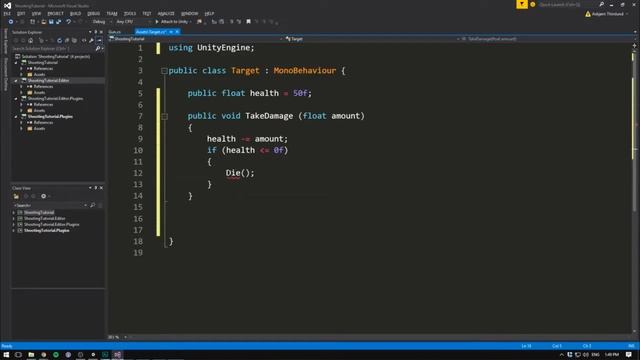Select ShootingTutorial.Editor in Class View
The width and height of the screenshot is (640, 360).
44,219
